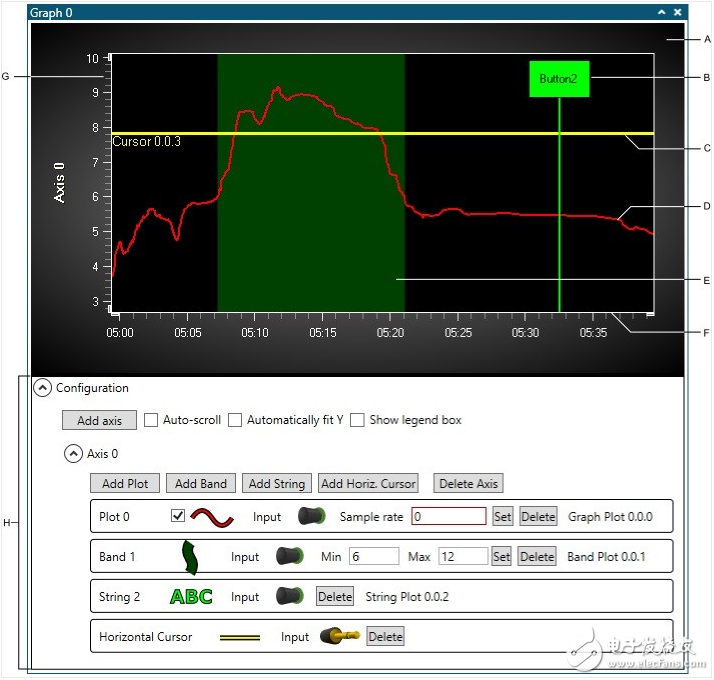Click the green Button2 marker on graph

559,79
